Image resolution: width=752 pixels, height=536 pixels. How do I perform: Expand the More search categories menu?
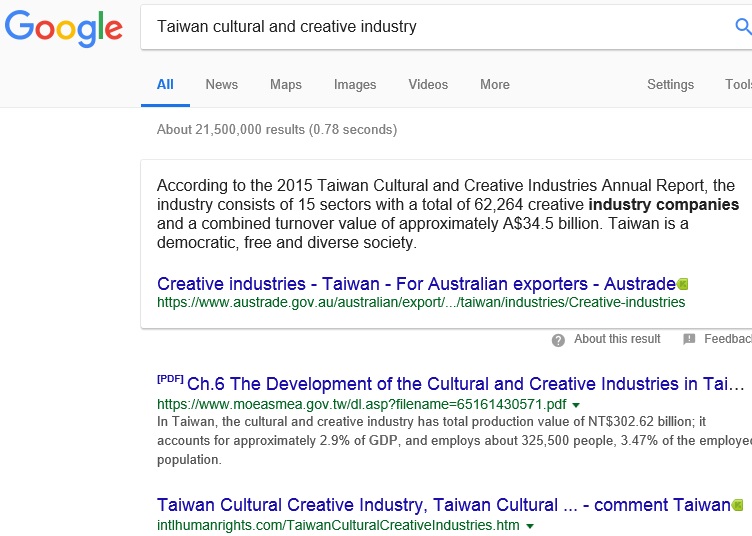pos(494,85)
